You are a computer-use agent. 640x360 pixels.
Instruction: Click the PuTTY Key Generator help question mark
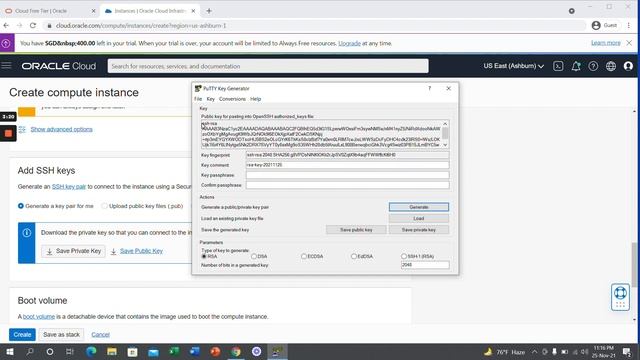(429, 88)
